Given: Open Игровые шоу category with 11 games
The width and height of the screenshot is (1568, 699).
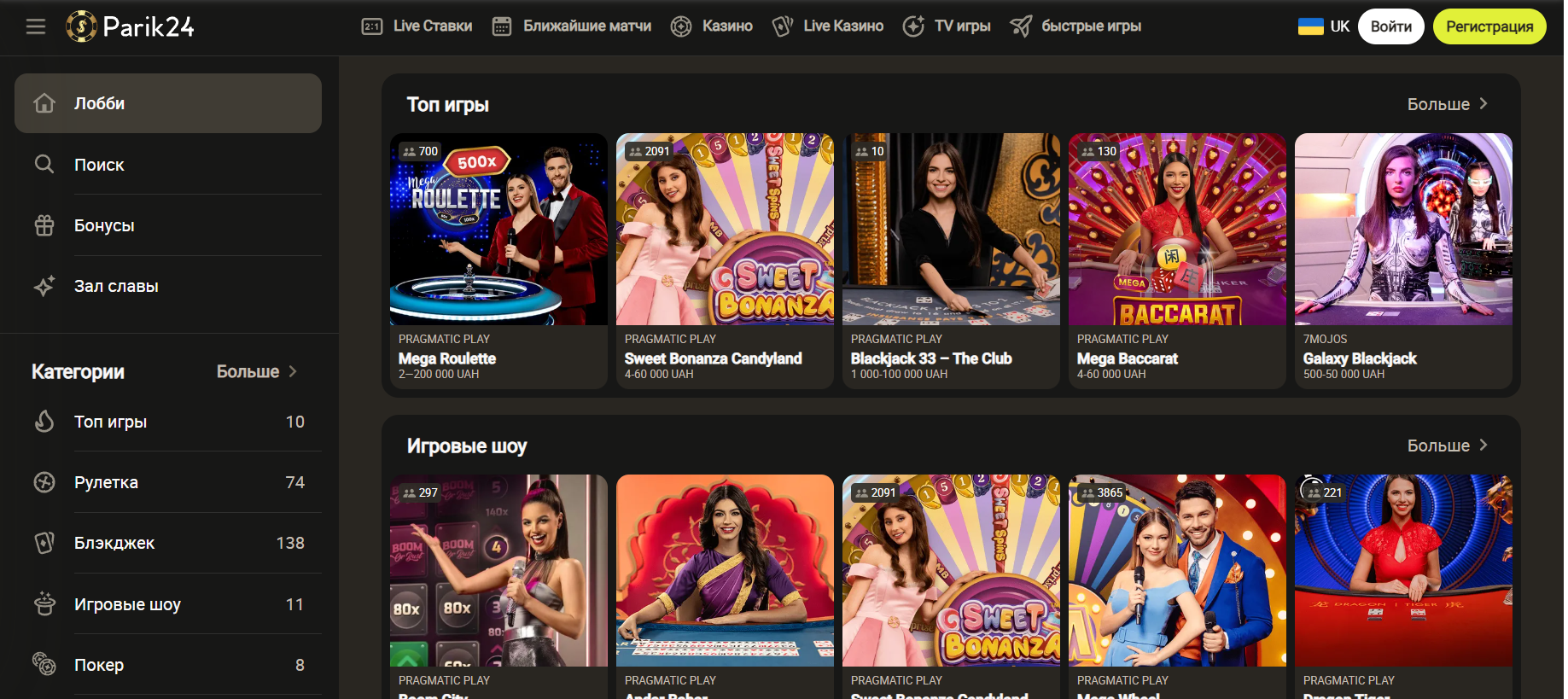Looking at the screenshot, I should pos(168,603).
